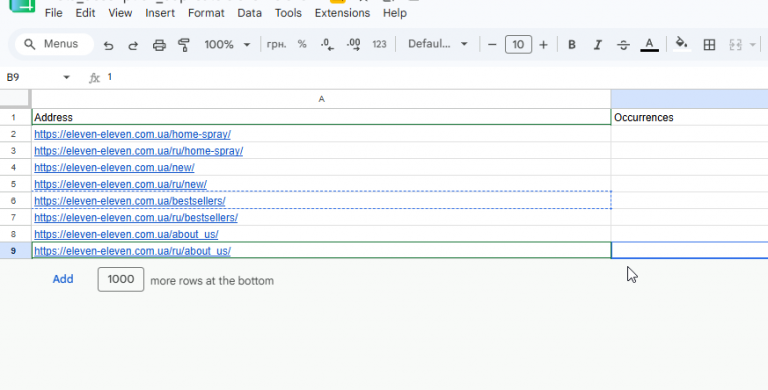Select column A header
The image size is (768, 390).
(321, 99)
